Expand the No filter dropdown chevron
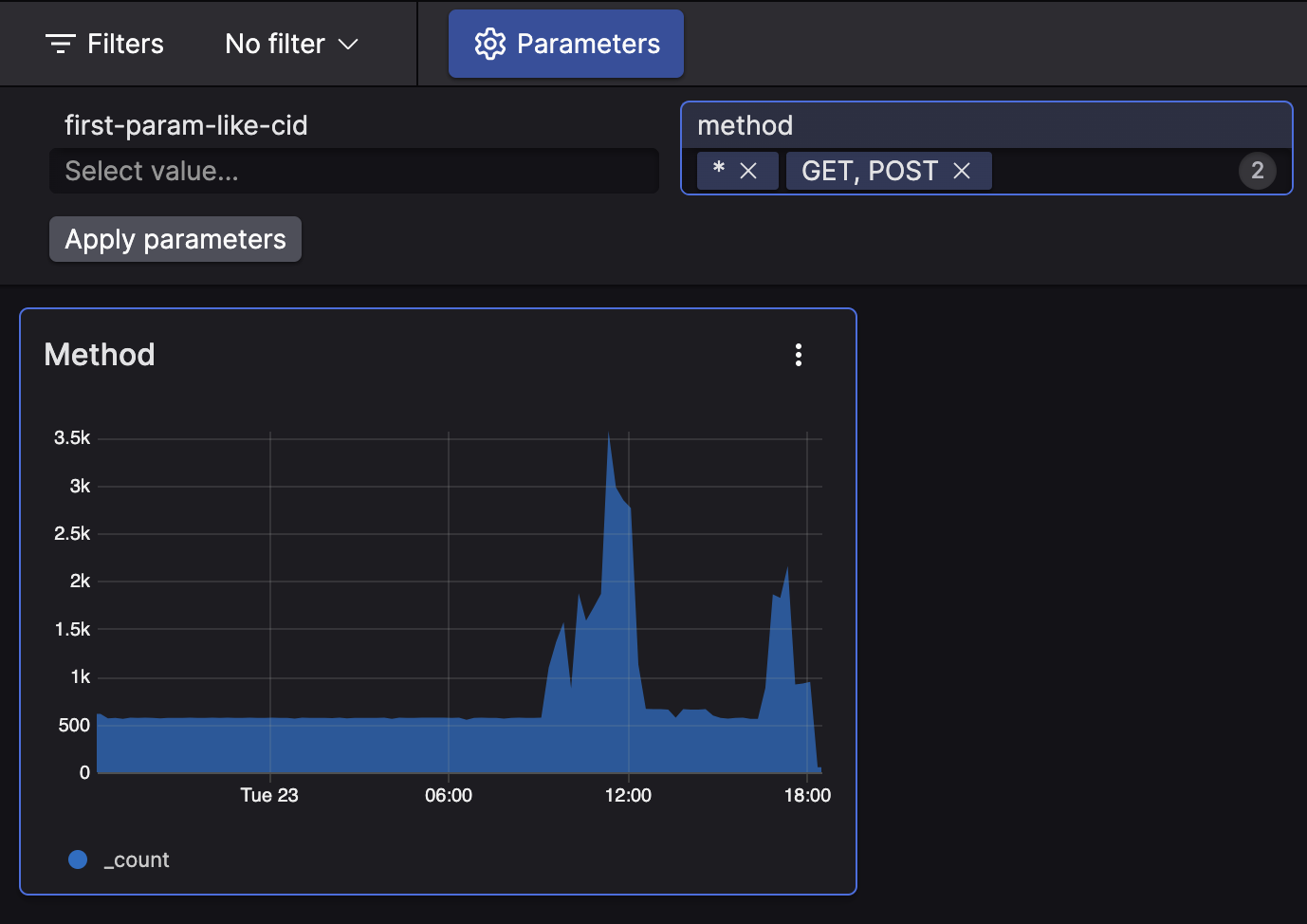The width and height of the screenshot is (1307, 924). tap(348, 44)
